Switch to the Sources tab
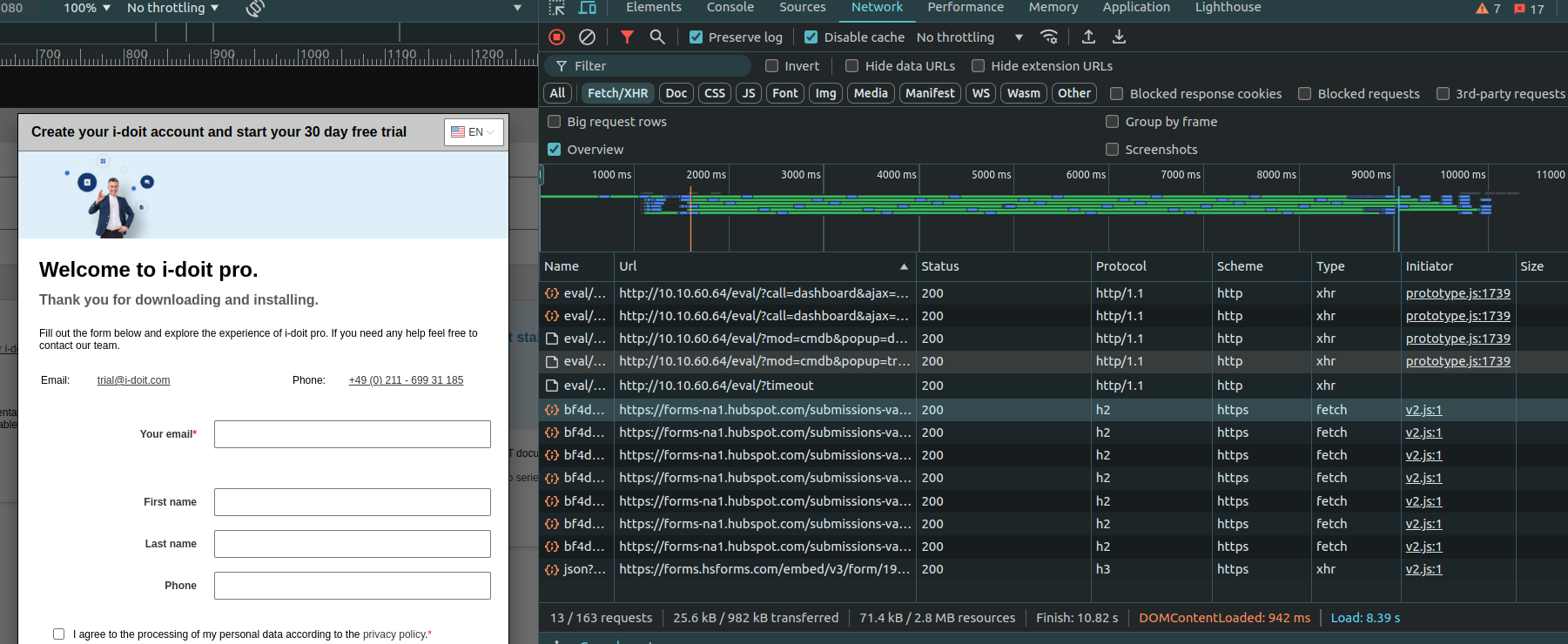 [802, 8]
